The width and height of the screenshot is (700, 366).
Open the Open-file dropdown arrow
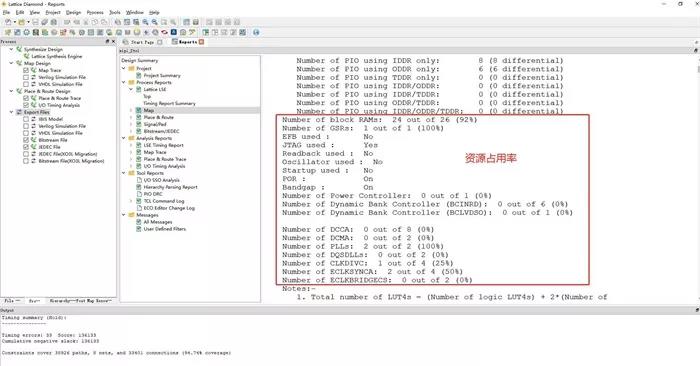click(x=28, y=22)
